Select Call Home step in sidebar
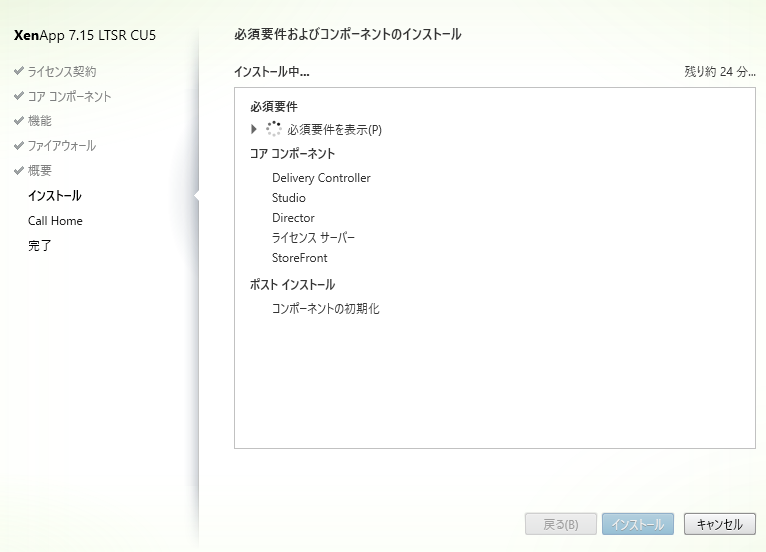Image resolution: width=766 pixels, height=552 pixels. 55,221
